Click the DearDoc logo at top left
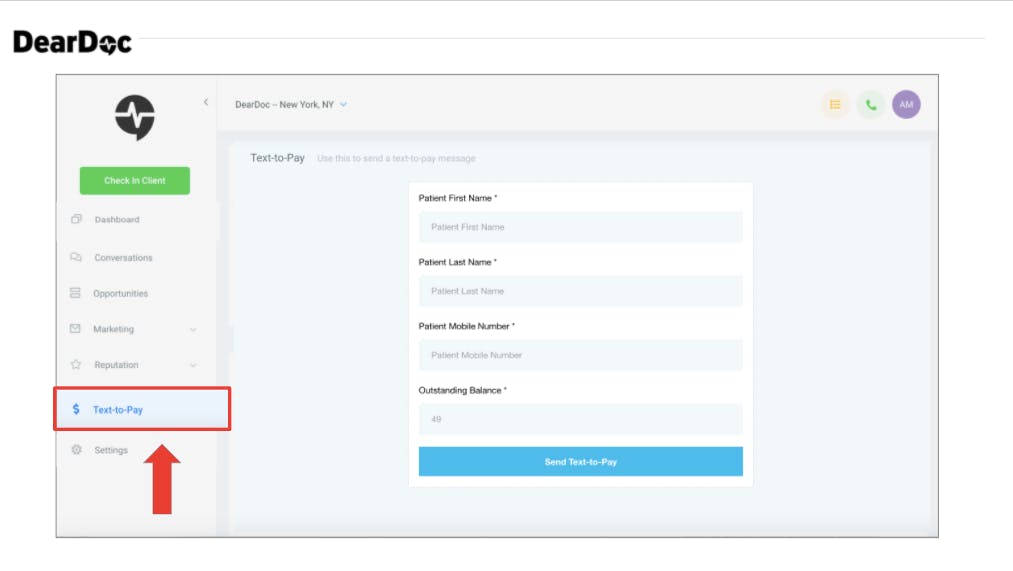The height and width of the screenshot is (571, 1013). 72,43
